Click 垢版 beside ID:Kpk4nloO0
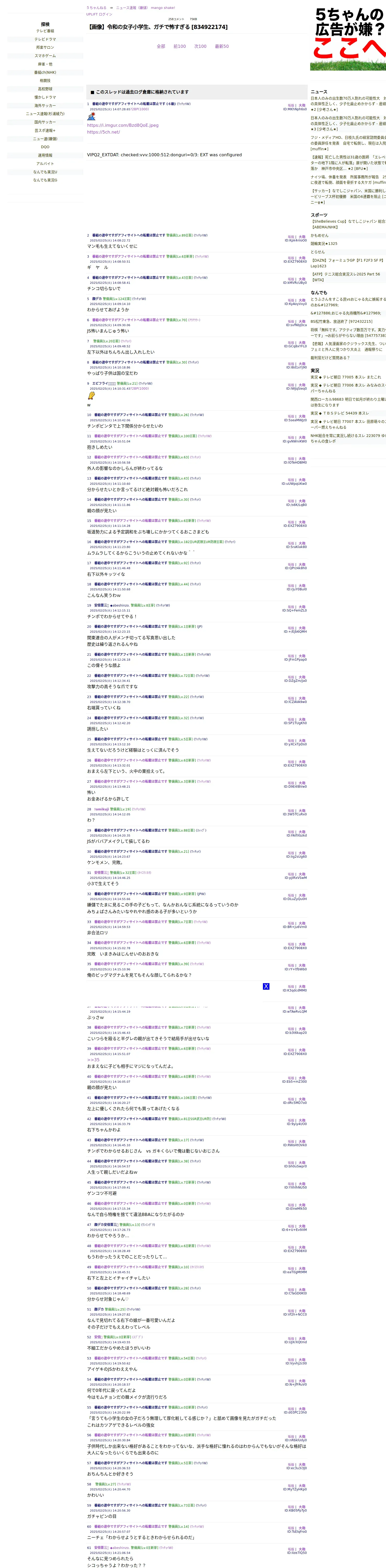386x1568 pixels. tap(291, 237)
